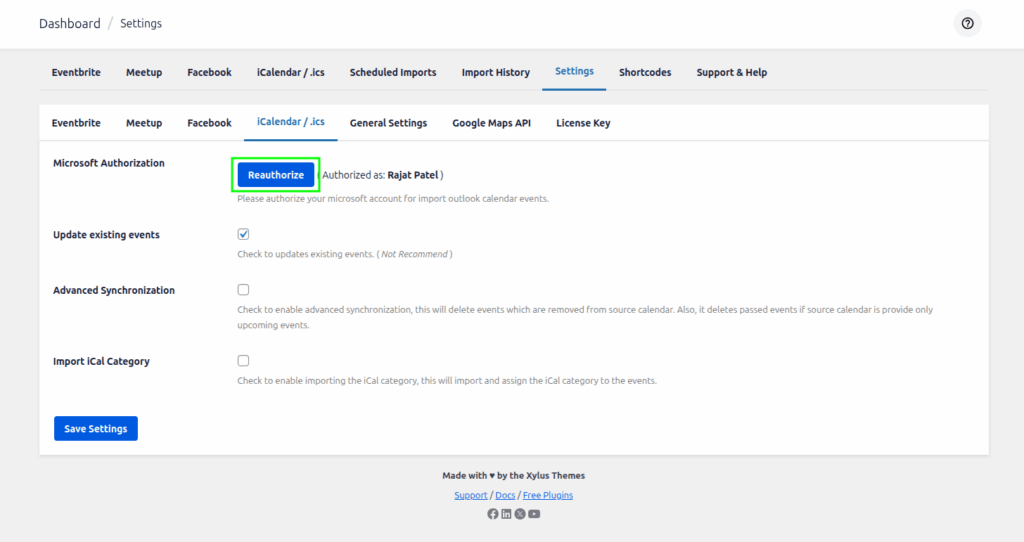
Task: Switch to the Scheduled Imports tab
Action: [x=393, y=73]
